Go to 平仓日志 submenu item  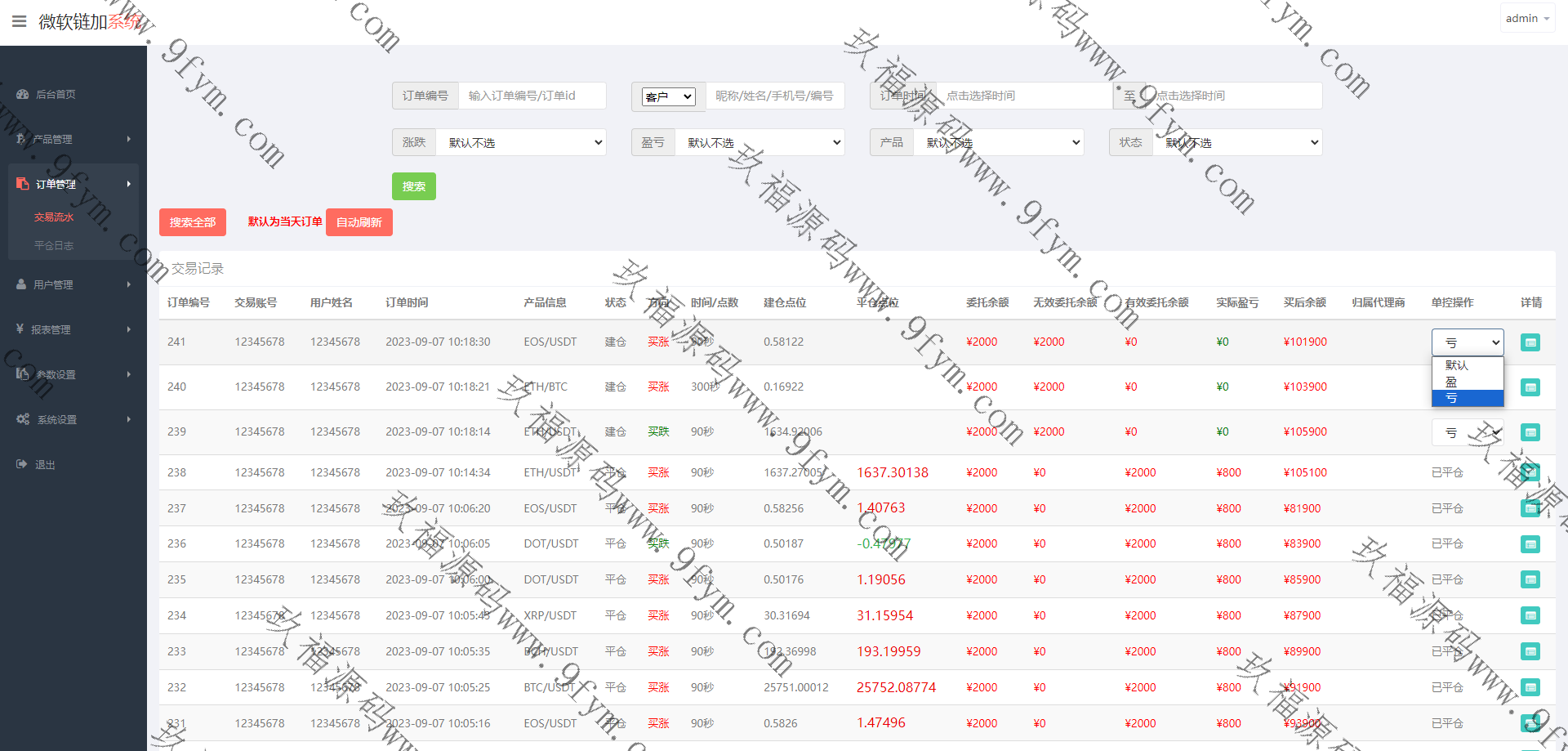54,246
